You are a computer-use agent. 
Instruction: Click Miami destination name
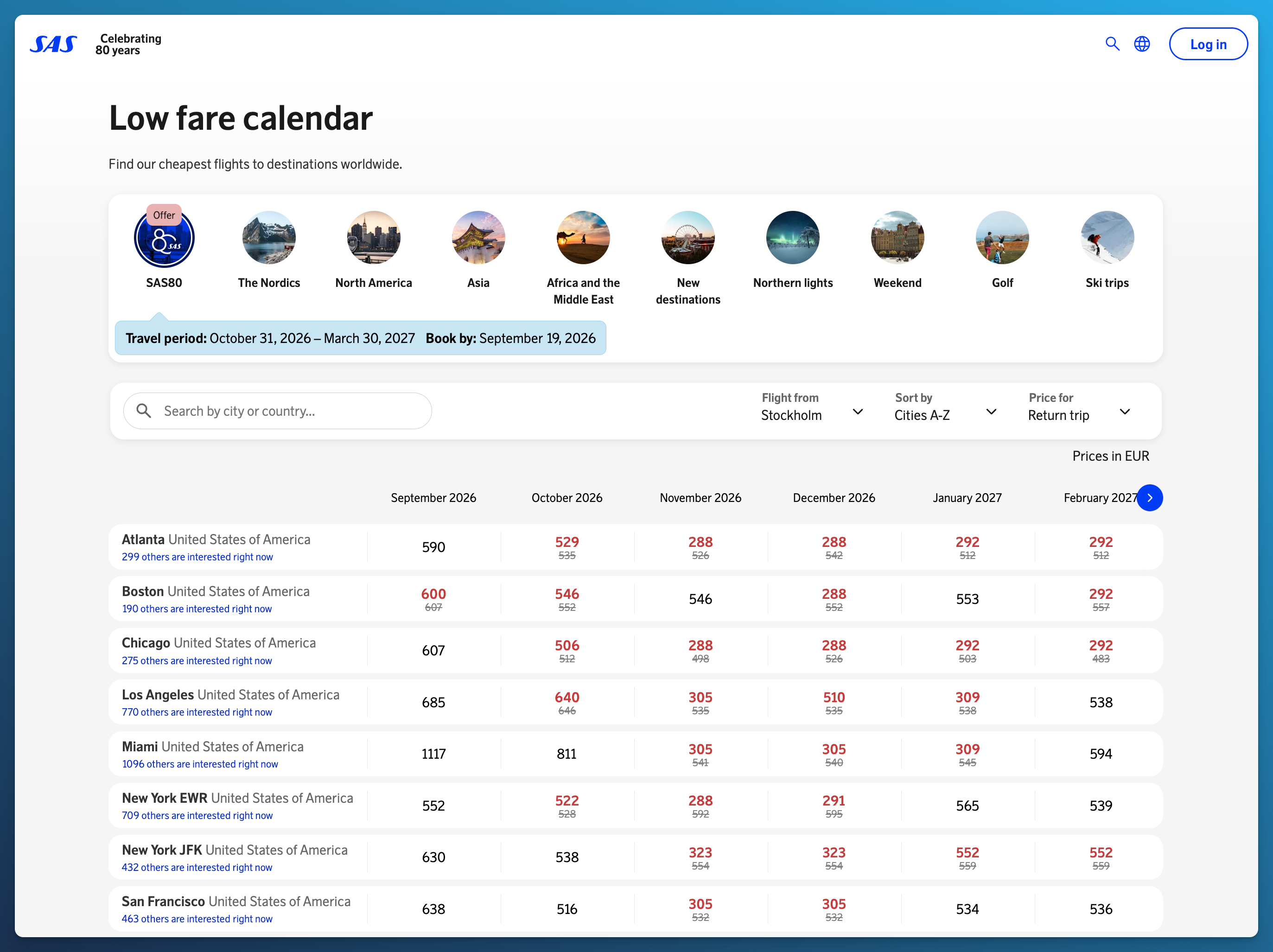pyautogui.click(x=140, y=746)
